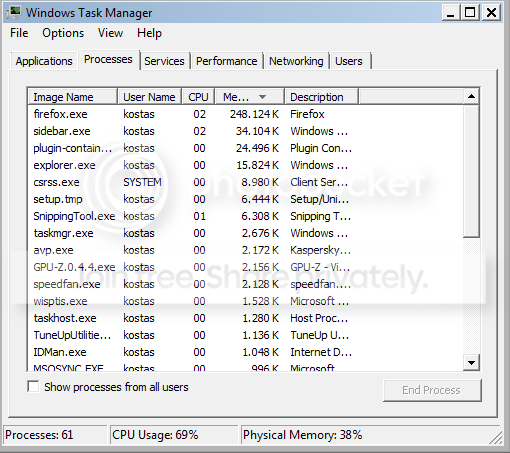This screenshot has height=453, width=510.
Task: Sort by Memory column header
Action: tap(249, 97)
